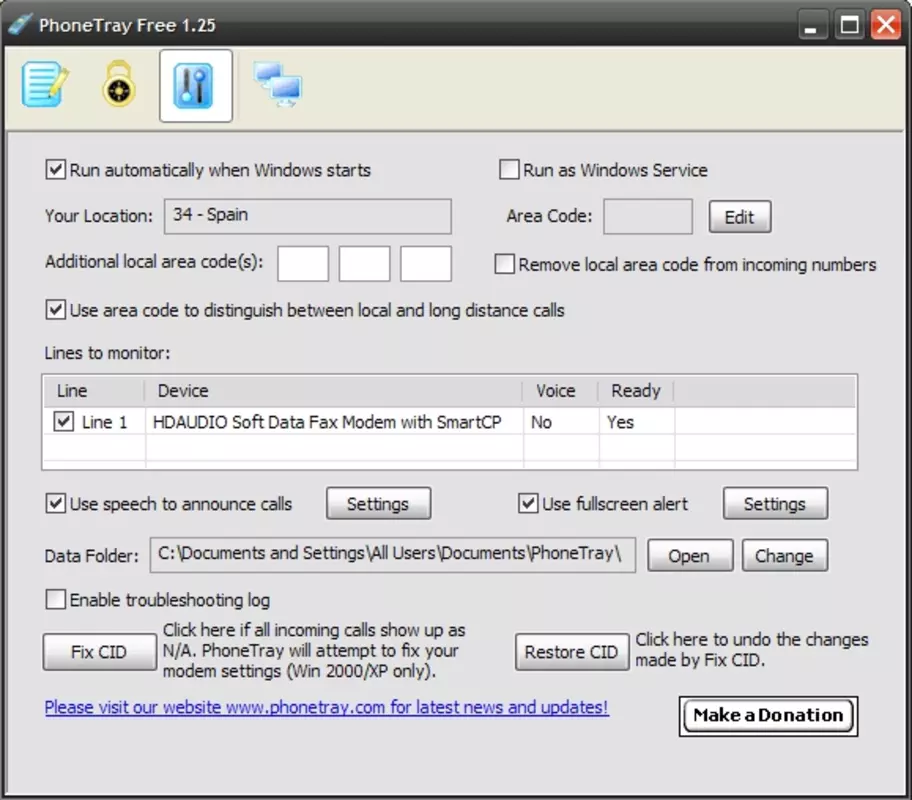Click the Edit button beside Area Code
The width and height of the screenshot is (912, 800).
coord(740,217)
